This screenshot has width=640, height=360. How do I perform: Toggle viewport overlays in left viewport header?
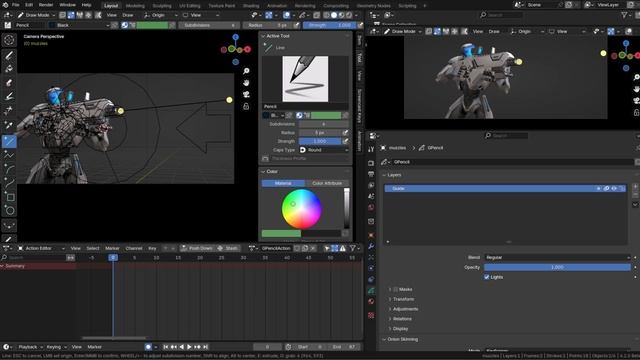click(x=287, y=15)
